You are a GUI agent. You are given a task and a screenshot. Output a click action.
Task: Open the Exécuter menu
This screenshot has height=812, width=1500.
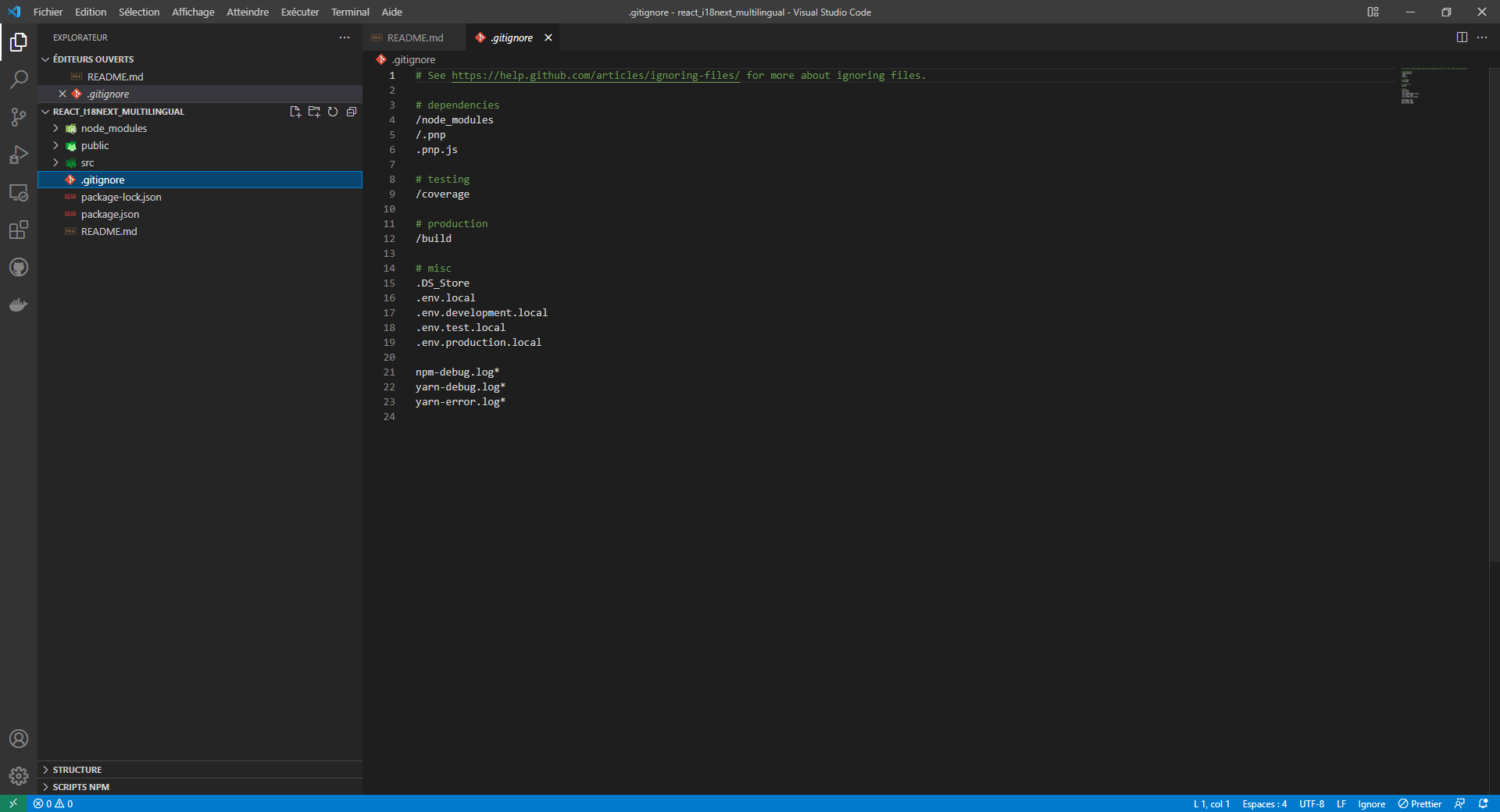pyautogui.click(x=300, y=12)
